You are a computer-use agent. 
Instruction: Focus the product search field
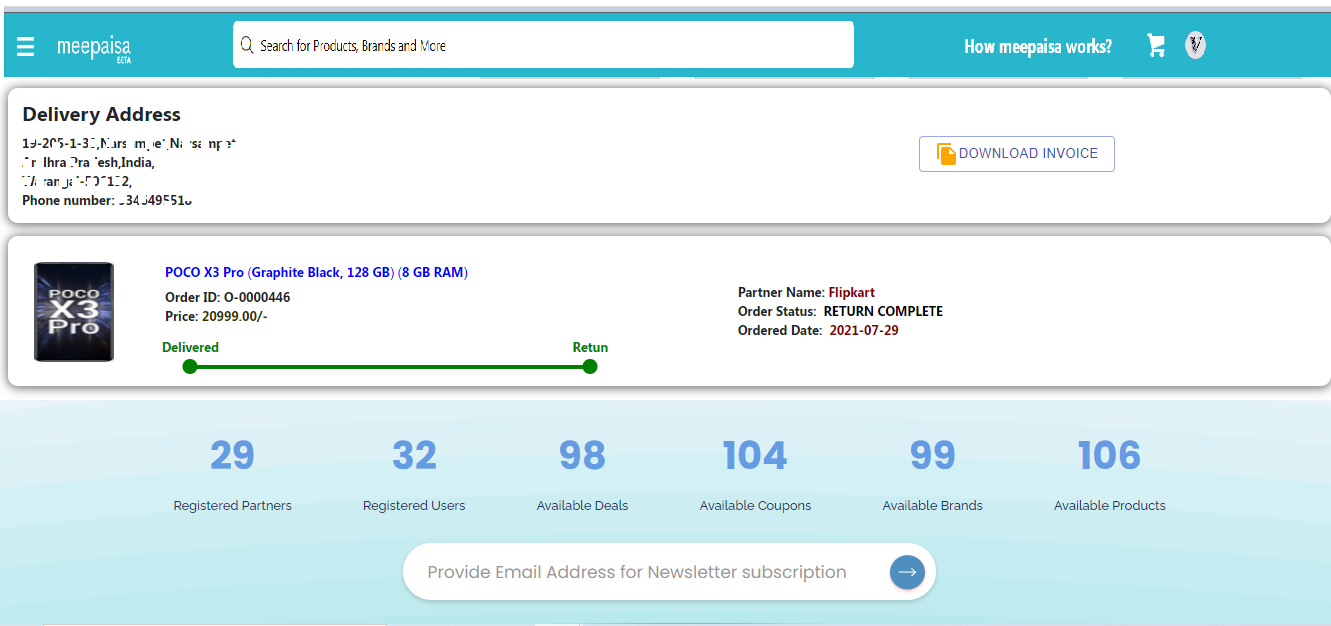point(543,45)
